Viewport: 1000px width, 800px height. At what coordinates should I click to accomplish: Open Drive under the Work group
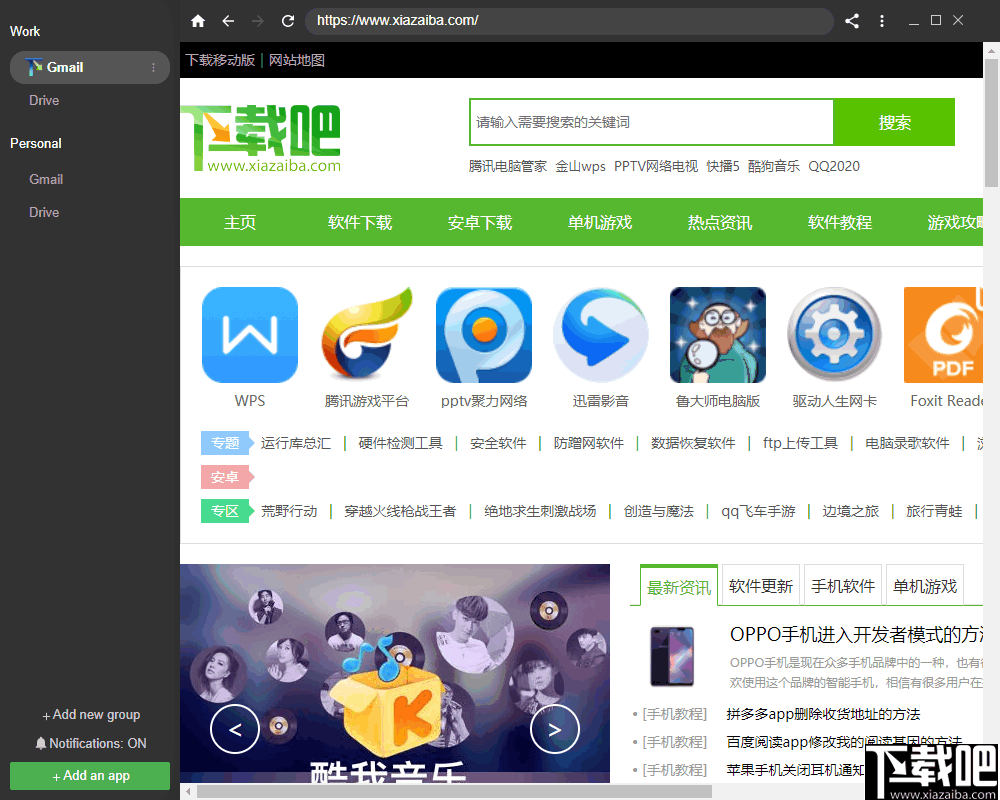point(44,100)
